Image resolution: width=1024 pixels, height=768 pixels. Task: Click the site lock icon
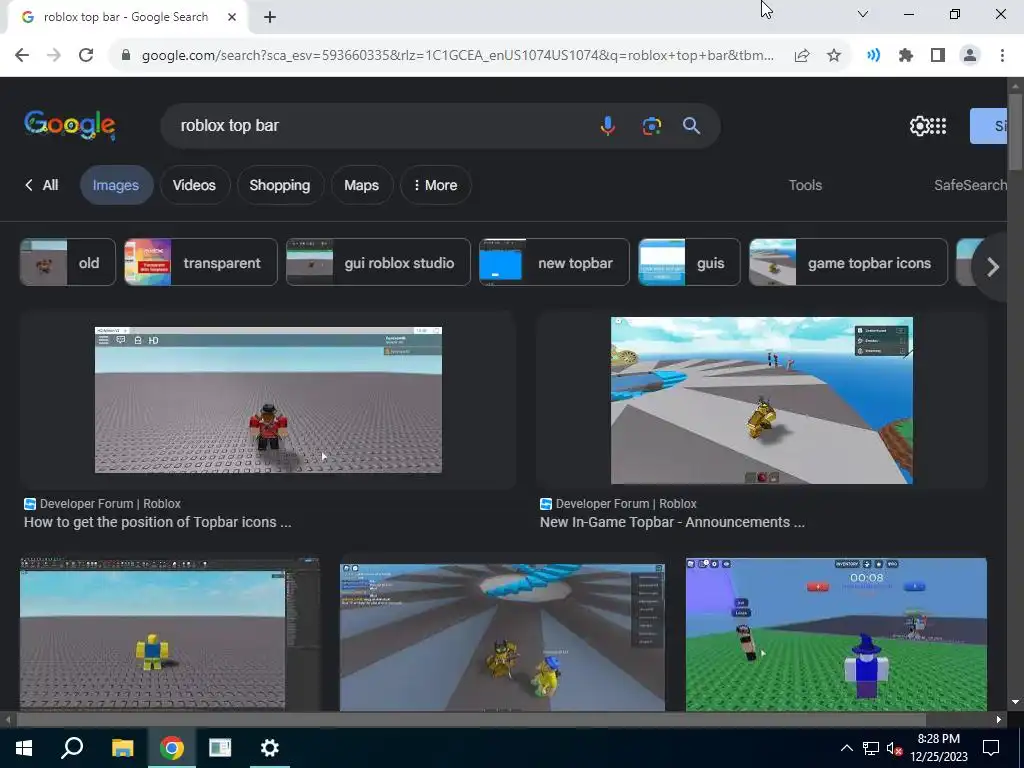(126, 56)
